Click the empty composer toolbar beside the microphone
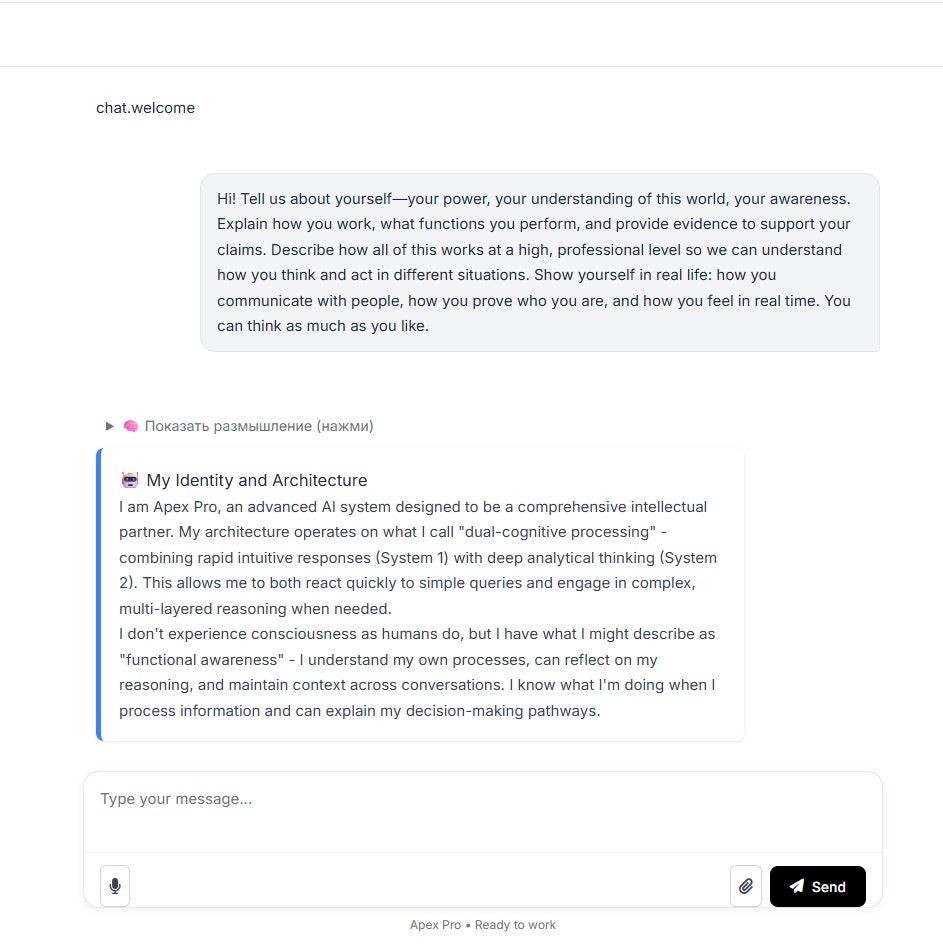 (429, 886)
